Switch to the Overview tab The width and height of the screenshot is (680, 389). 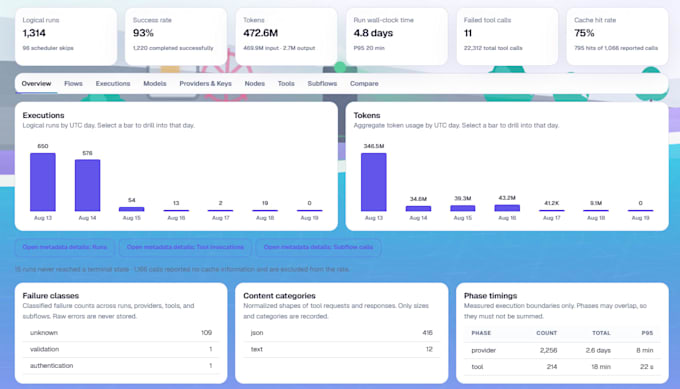point(36,83)
